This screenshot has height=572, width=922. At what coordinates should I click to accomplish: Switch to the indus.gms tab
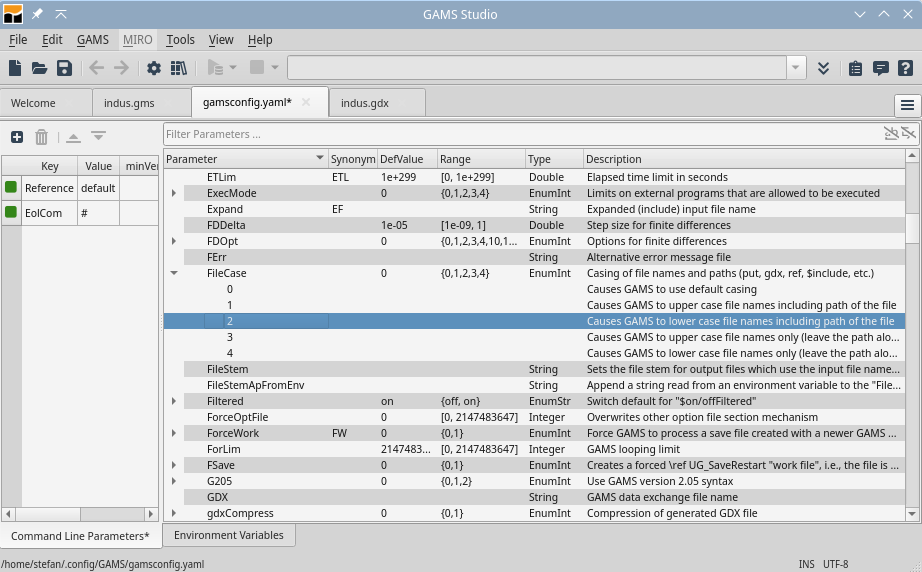(129, 103)
